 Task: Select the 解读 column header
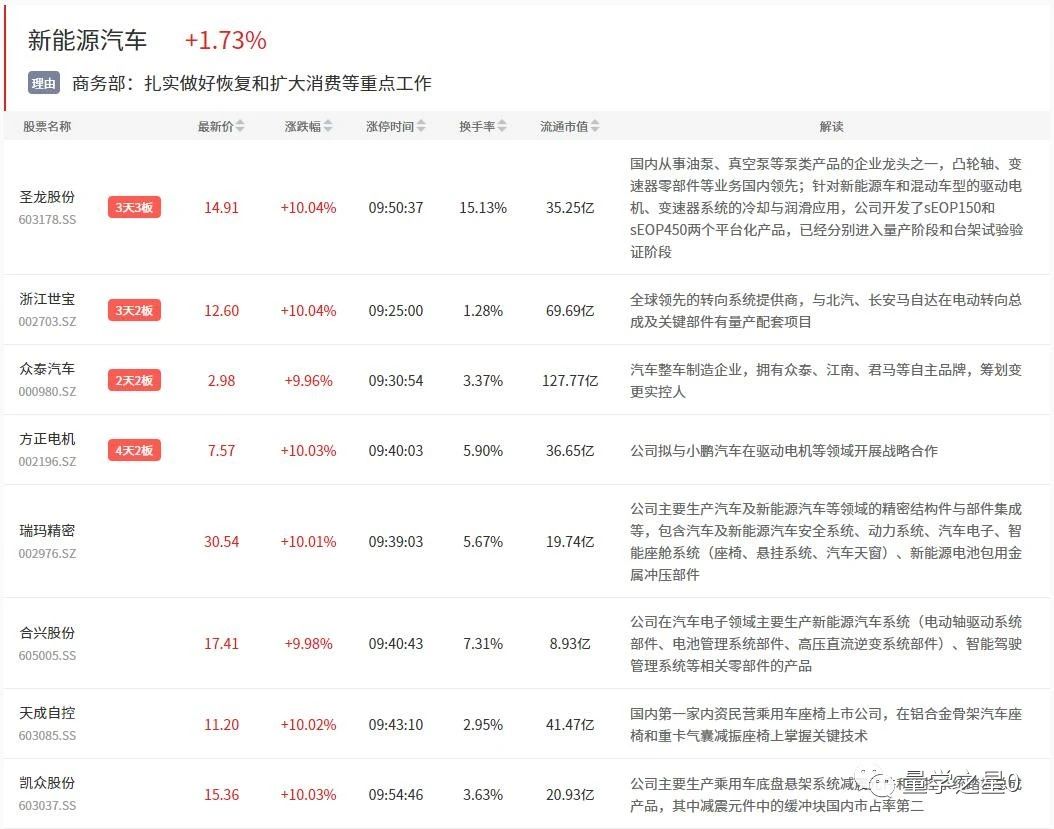pyautogui.click(x=832, y=126)
